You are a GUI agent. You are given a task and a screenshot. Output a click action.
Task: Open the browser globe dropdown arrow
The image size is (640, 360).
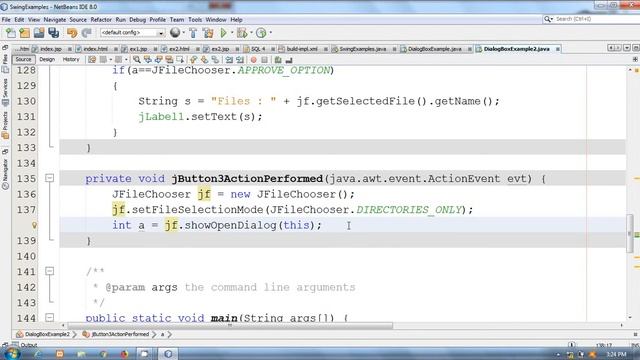(x=183, y=33)
